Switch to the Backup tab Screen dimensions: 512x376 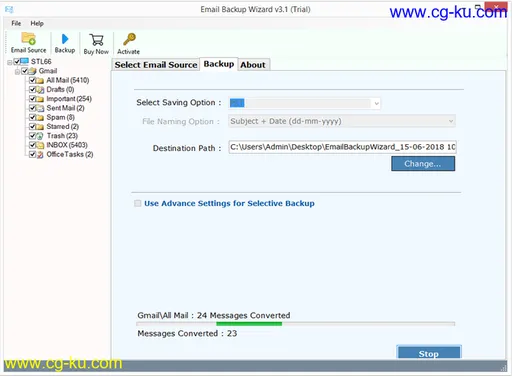pos(219,64)
